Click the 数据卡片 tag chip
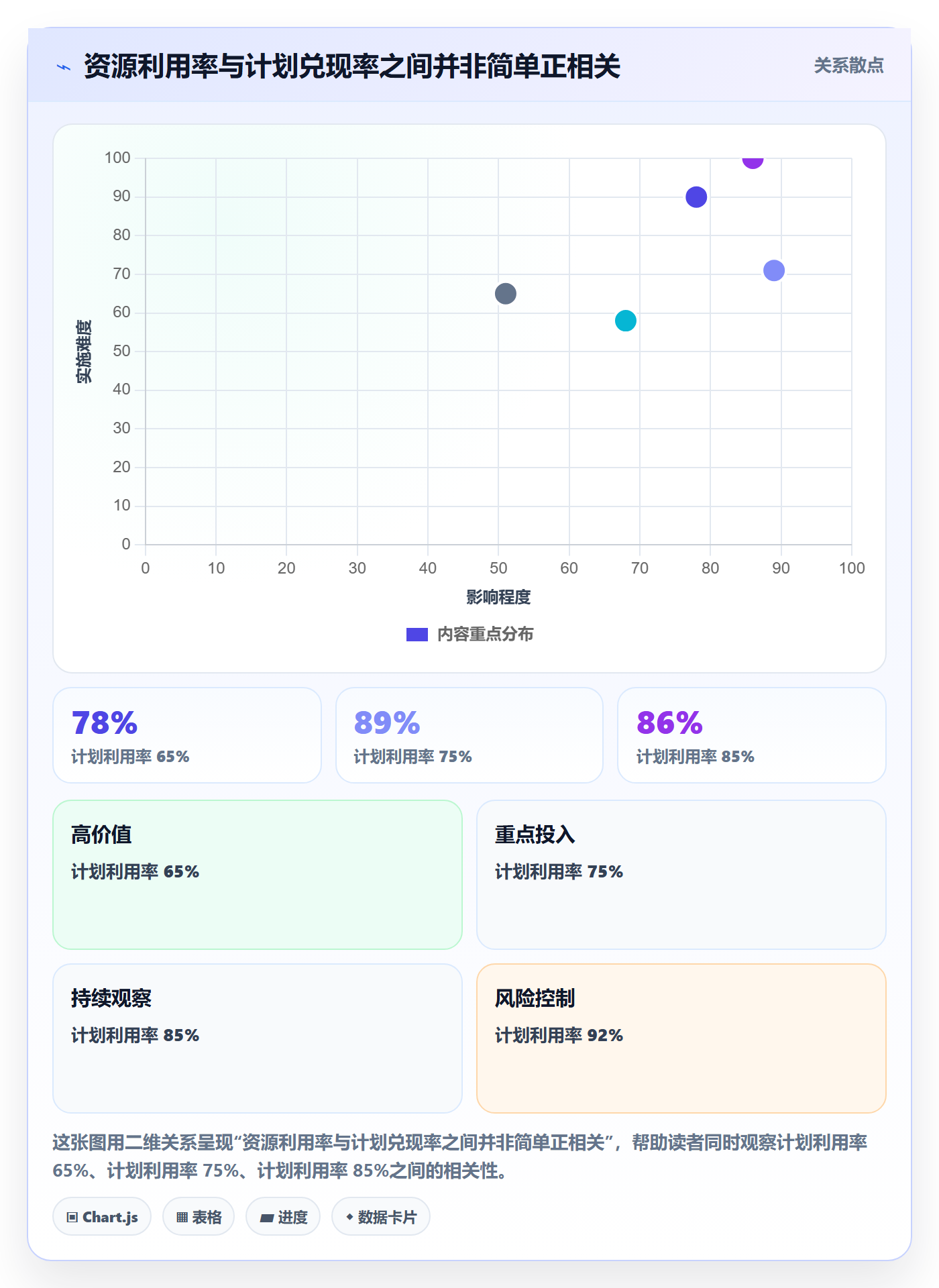This screenshot has width=939, height=1288. click(381, 1216)
